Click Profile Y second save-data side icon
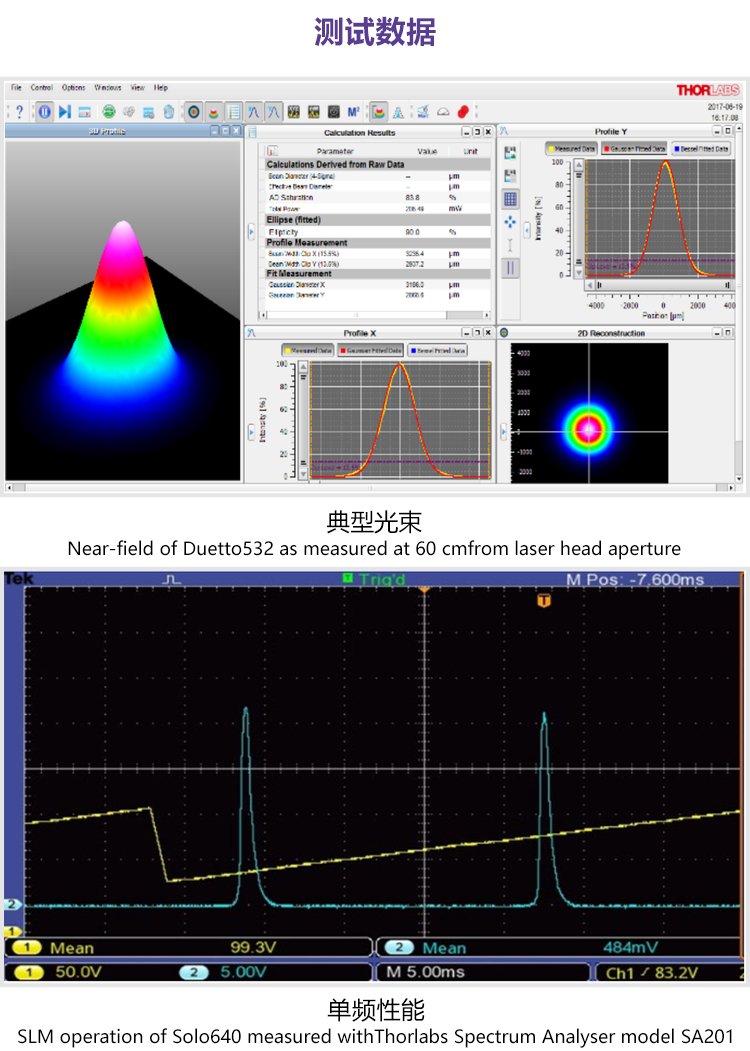This screenshot has width=750, height=1051. tap(510, 176)
